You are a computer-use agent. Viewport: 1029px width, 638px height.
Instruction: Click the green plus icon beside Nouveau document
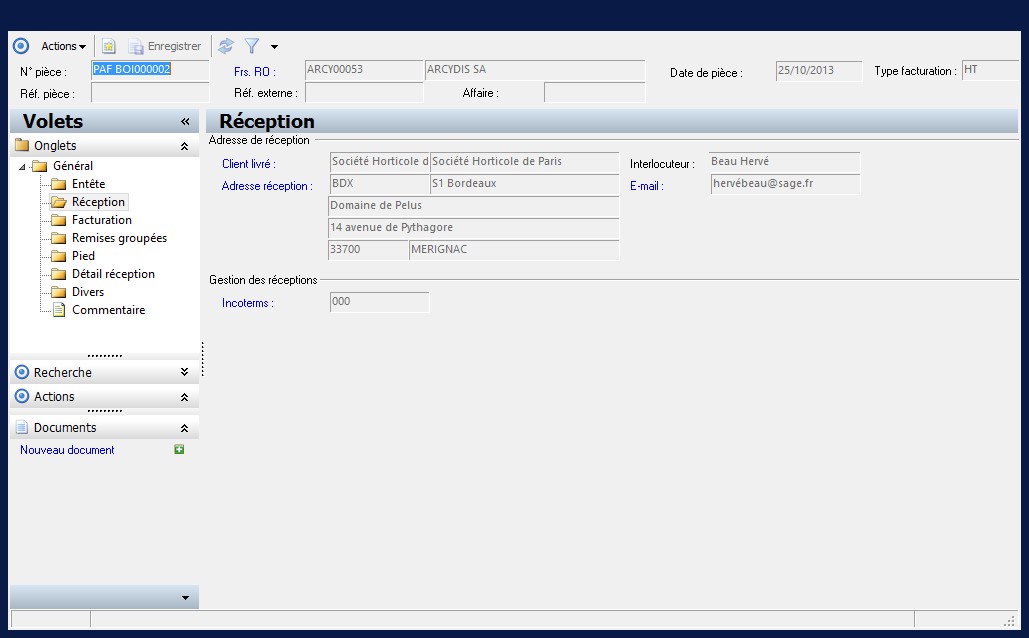tap(179, 450)
